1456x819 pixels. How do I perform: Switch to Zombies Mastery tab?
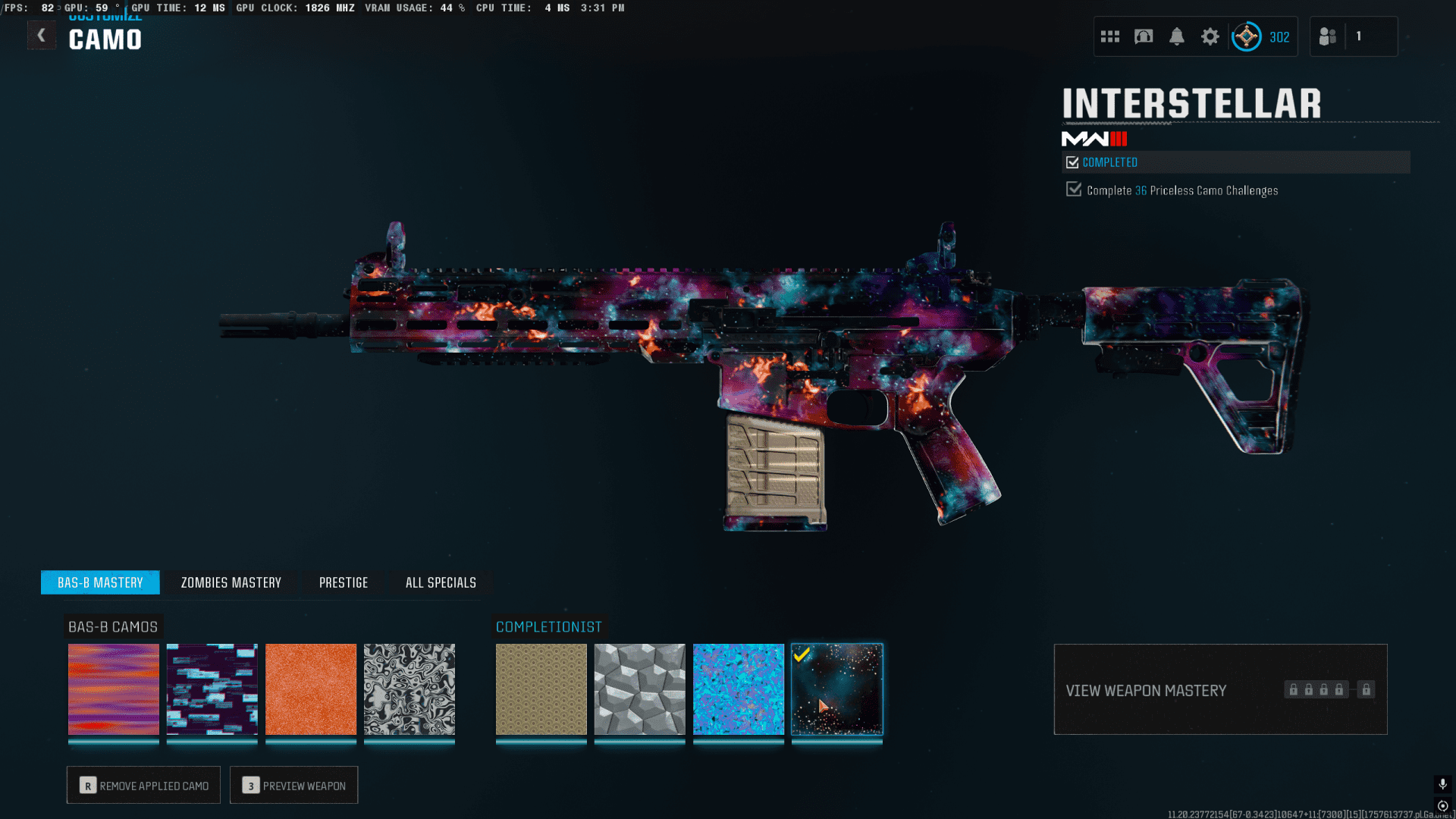[x=231, y=582]
